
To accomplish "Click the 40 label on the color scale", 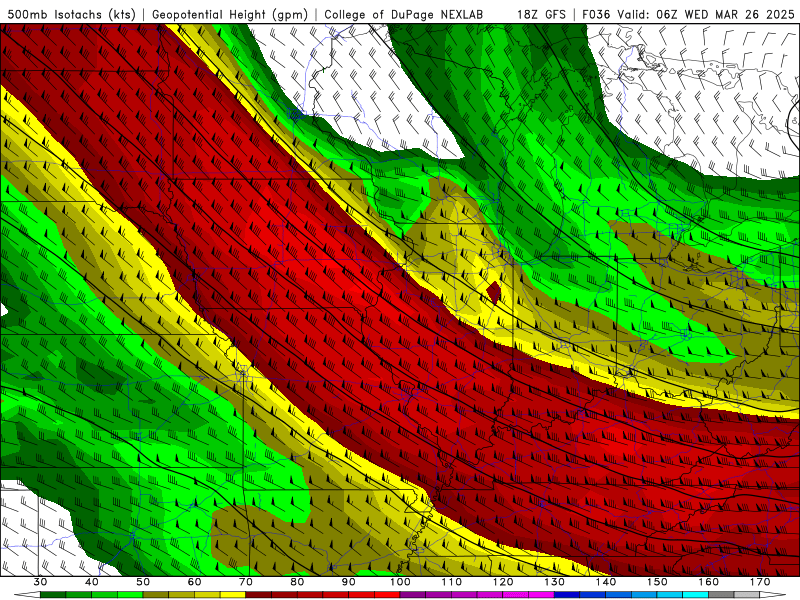I will pos(92,582).
